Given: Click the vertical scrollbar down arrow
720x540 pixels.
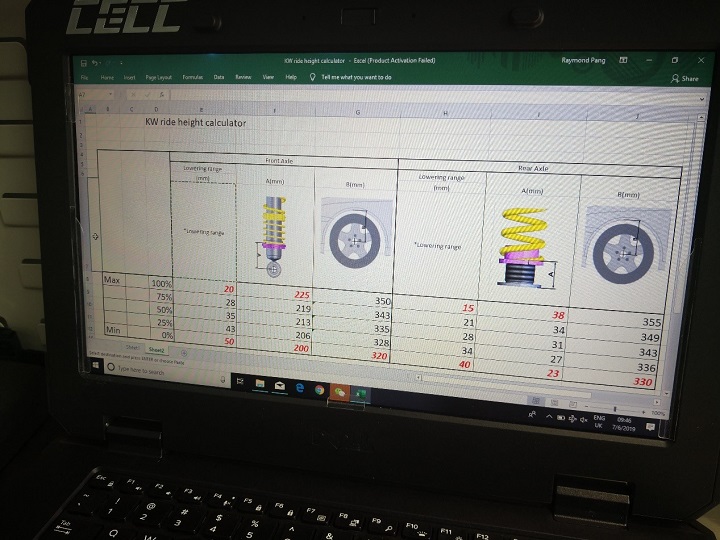Looking at the screenshot, I should click(x=667, y=394).
